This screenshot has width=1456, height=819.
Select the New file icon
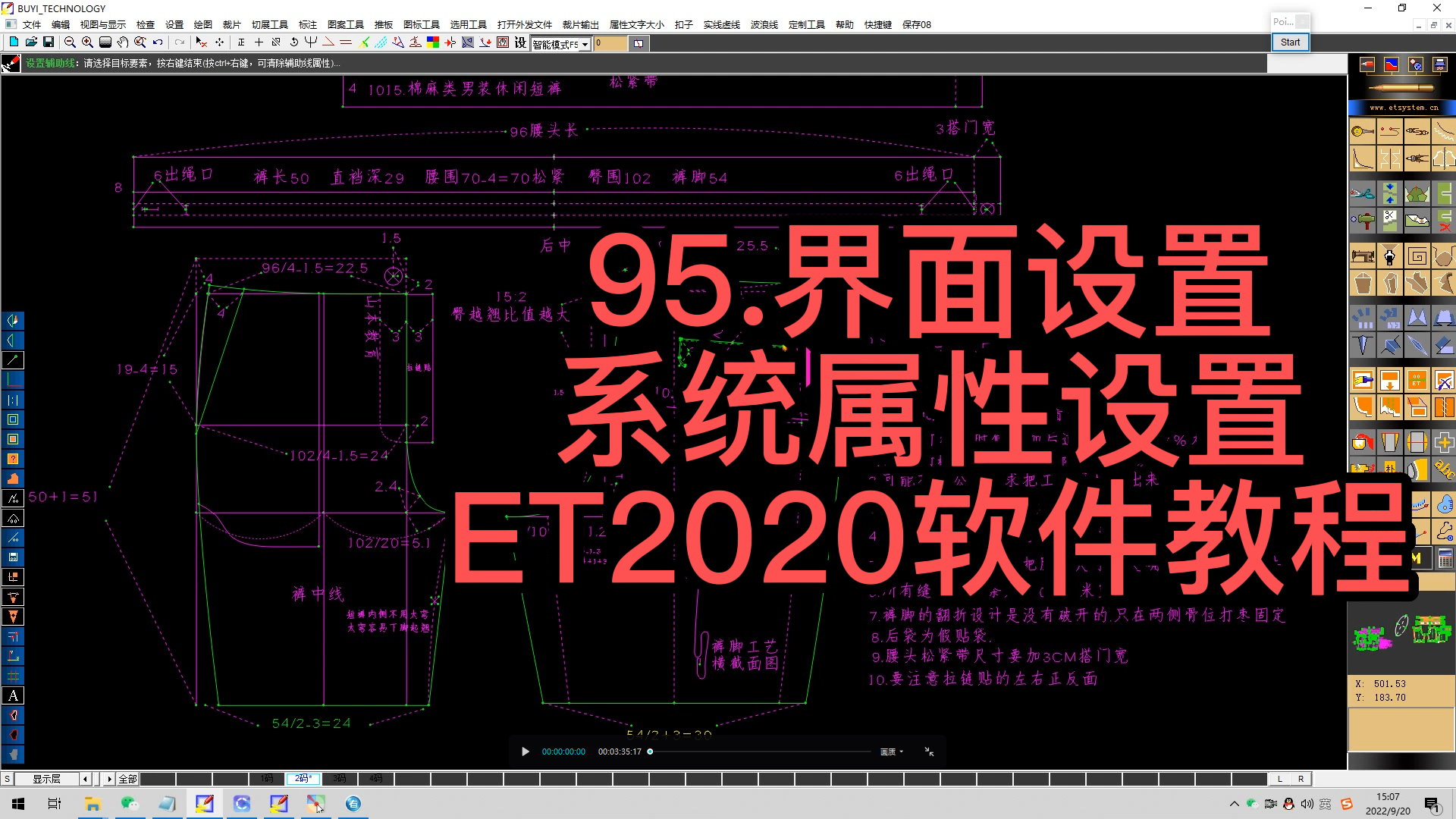14,43
